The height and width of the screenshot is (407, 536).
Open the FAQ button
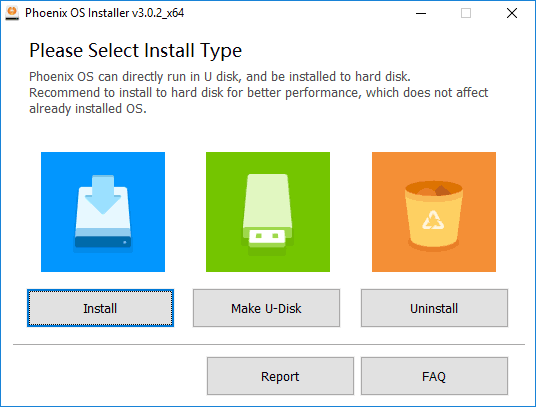tap(434, 376)
